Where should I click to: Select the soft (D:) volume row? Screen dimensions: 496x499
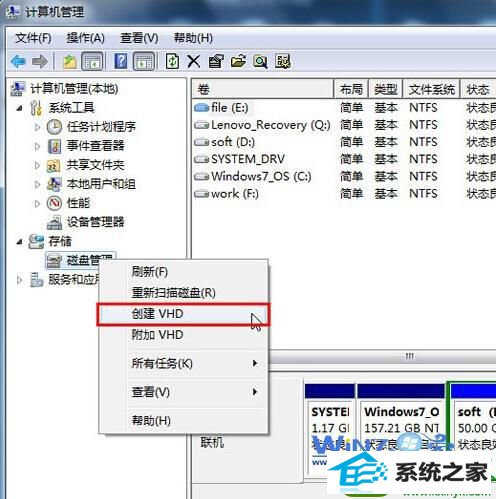344,142
